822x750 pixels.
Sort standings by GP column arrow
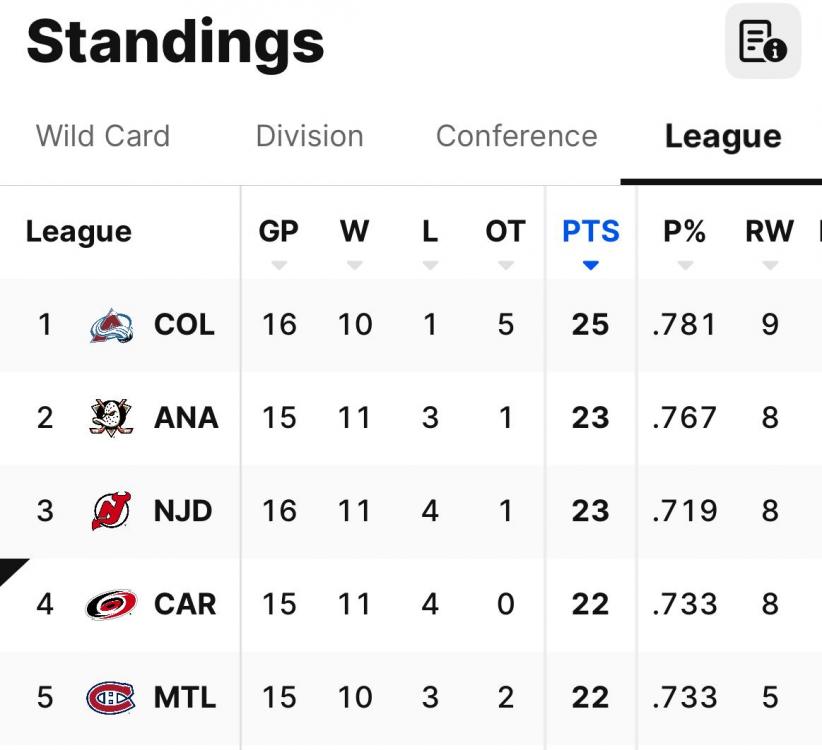279,266
